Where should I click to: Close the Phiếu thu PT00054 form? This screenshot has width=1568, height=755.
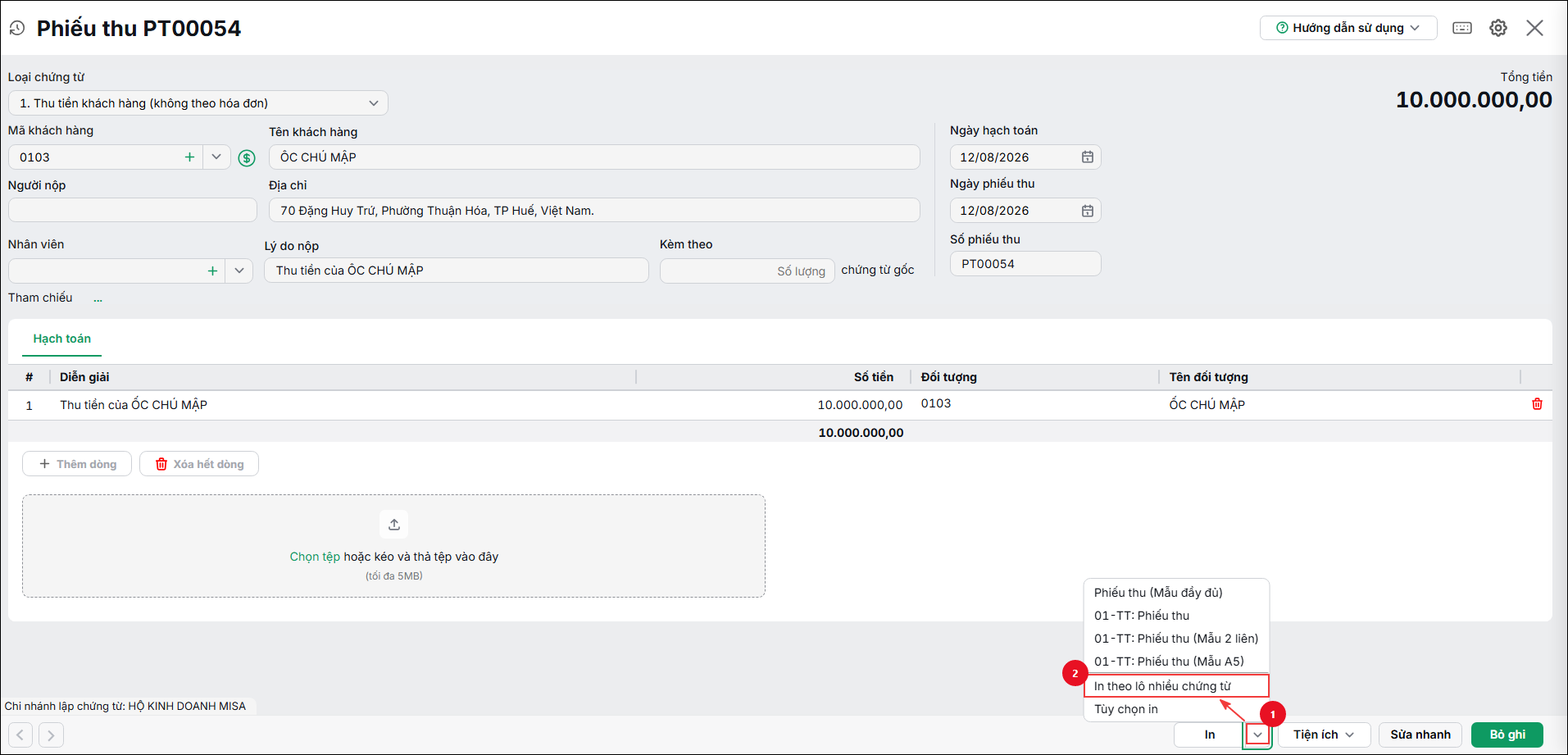[x=1534, y=28]
